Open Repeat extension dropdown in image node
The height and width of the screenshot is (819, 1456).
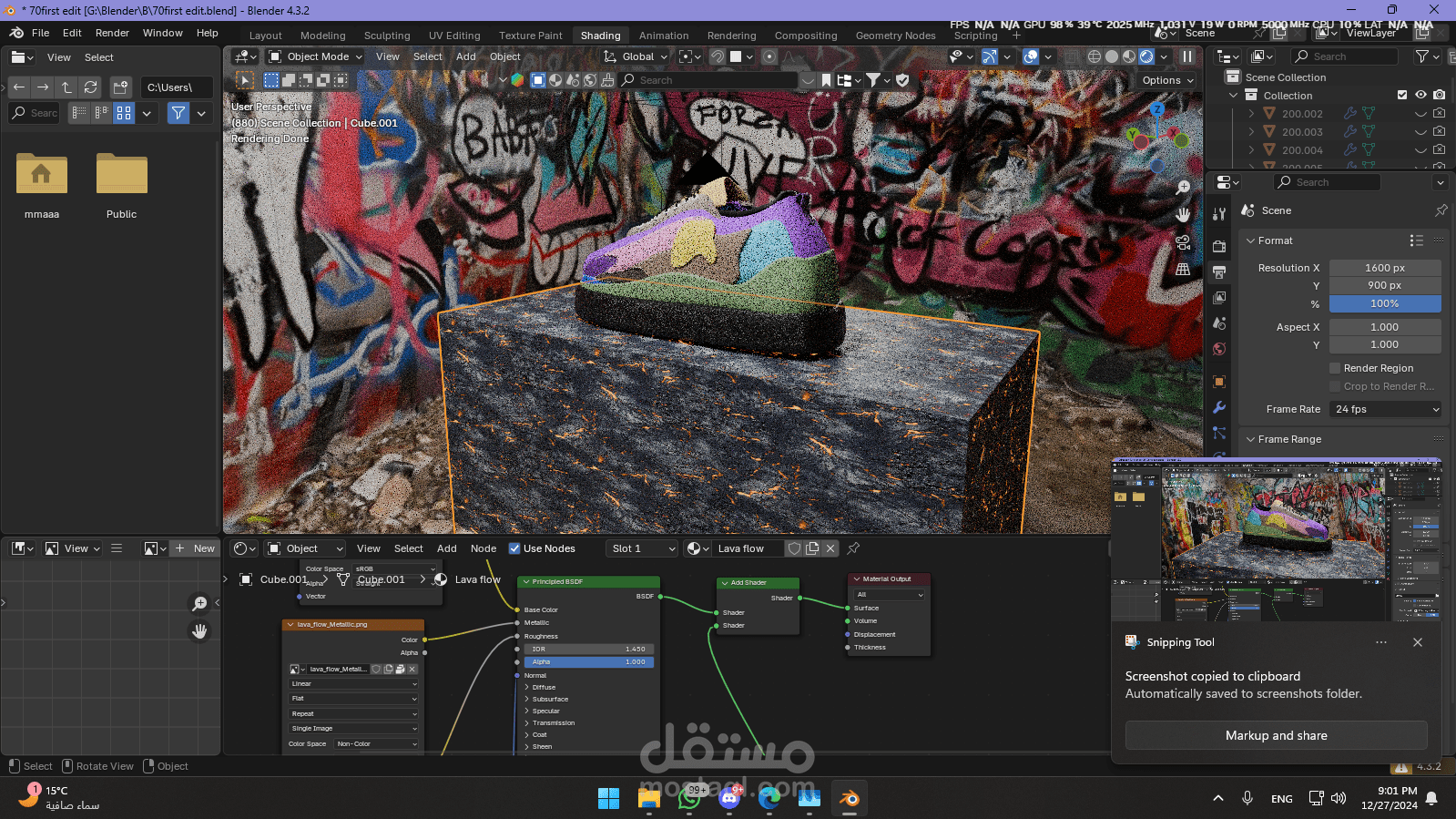click(x=353, y=713)
